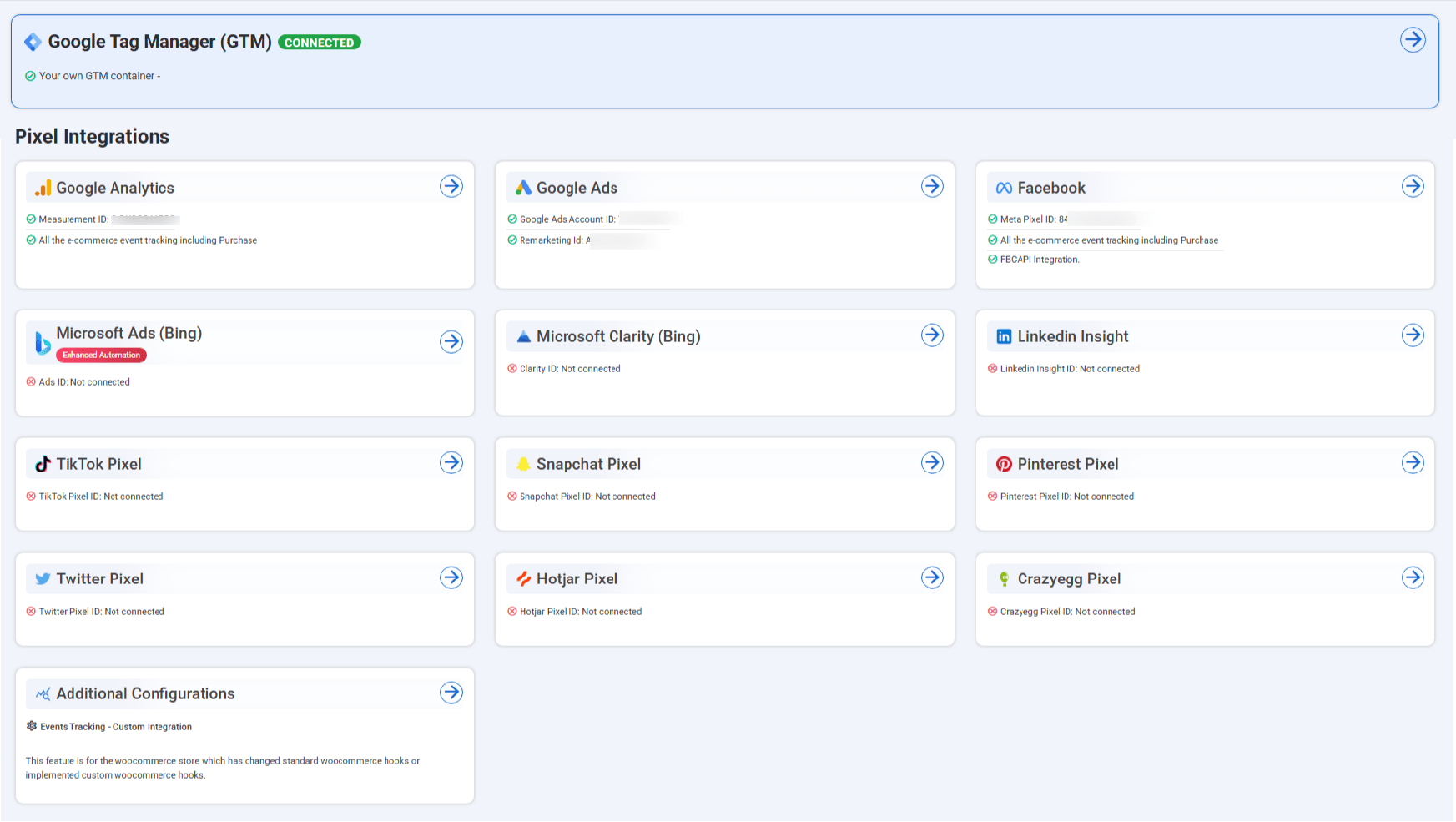Click the Hotjar flame logo

point(523,579)
